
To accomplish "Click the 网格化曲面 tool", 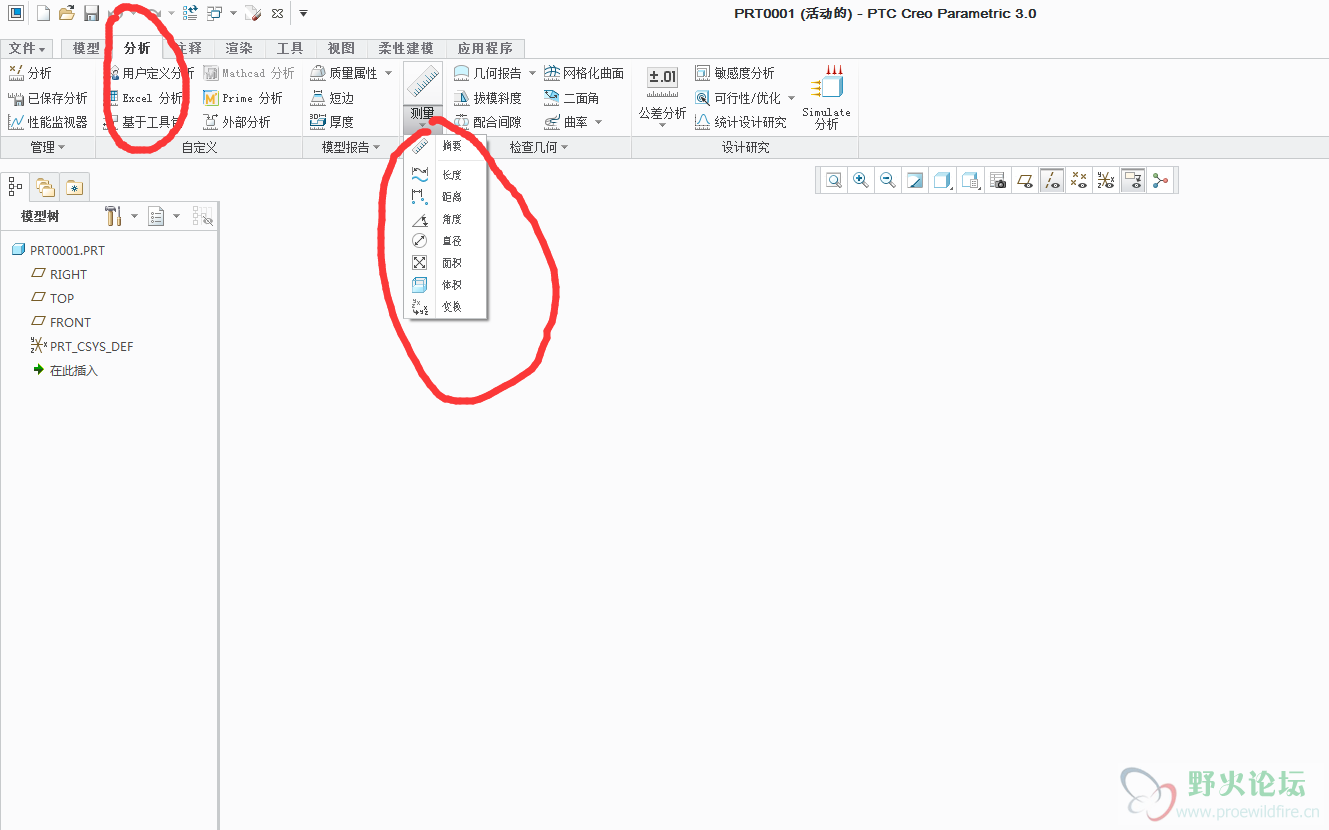I will click(584, 73).
